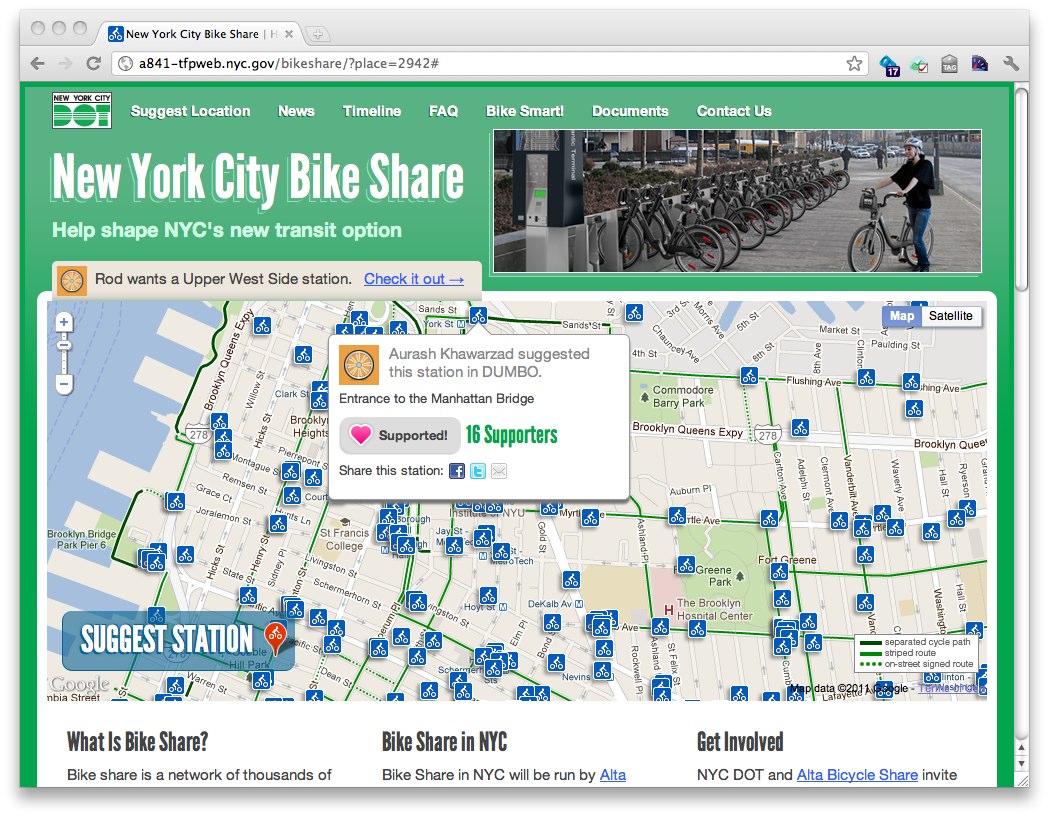The height and width of the screenshot is (817, 1049).
Task: Click the NYC DOT logo
Action: (x=82, y=110)
